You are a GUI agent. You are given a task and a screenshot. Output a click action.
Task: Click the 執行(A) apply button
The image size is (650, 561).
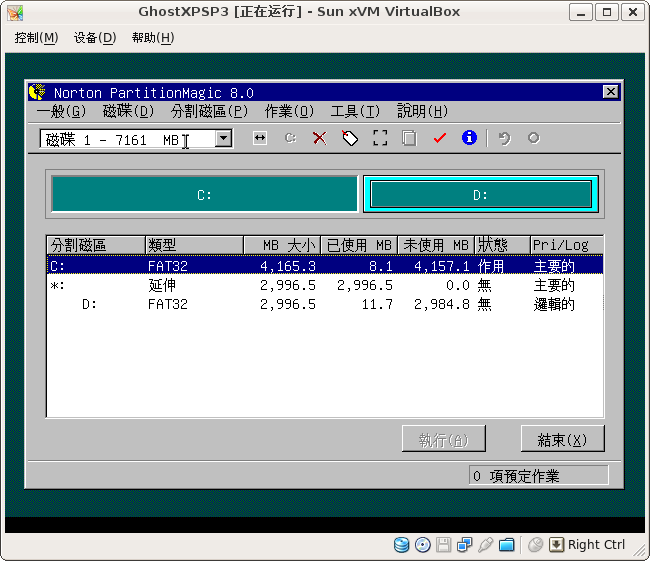tap(444, 439)
